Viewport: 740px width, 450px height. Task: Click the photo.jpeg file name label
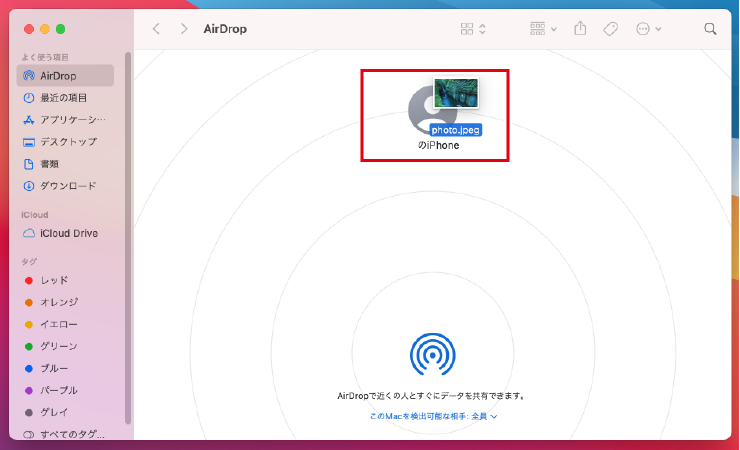click(455, 130)
